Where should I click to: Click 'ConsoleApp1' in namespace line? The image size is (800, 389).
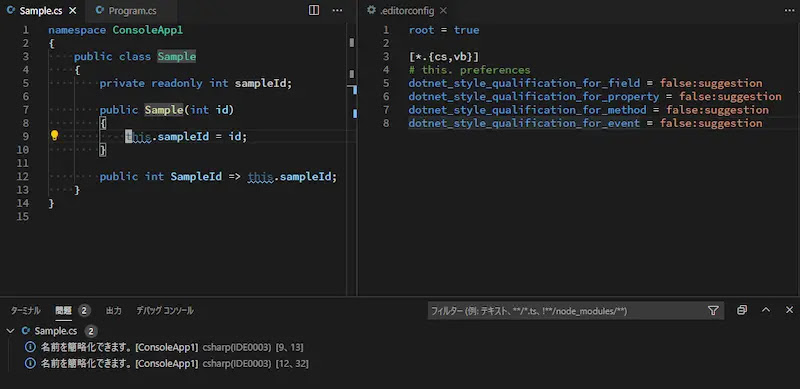click(x=147, y=30)
